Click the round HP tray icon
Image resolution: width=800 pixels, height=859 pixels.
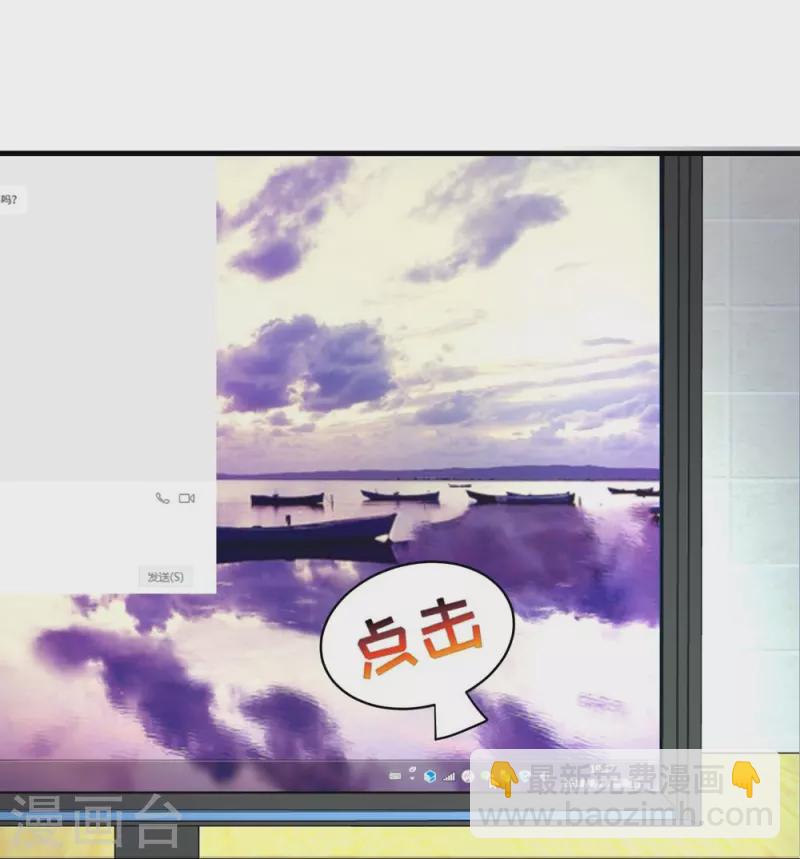(467, 776)
